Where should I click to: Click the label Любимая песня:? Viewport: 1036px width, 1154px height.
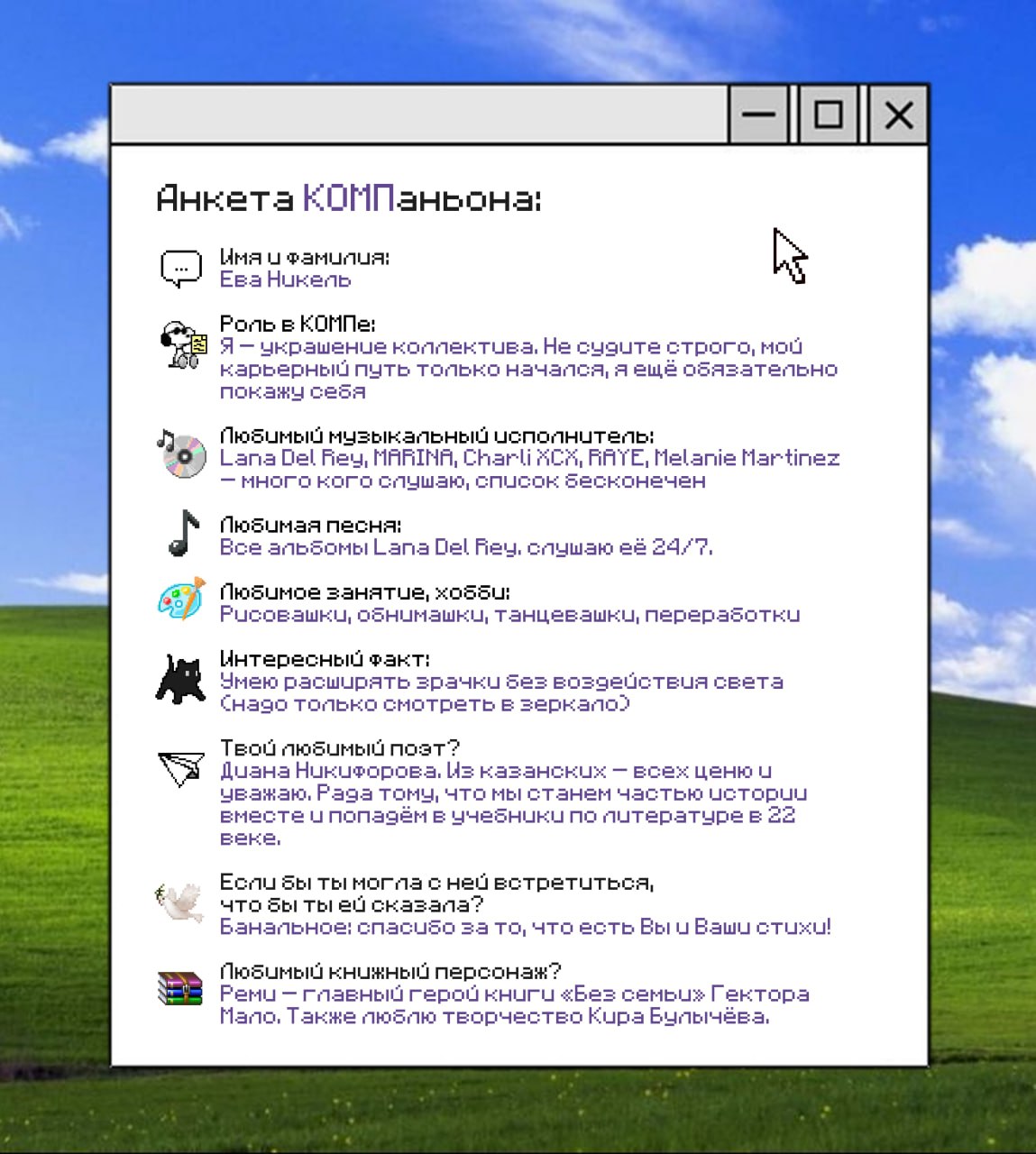pos(311,525)
